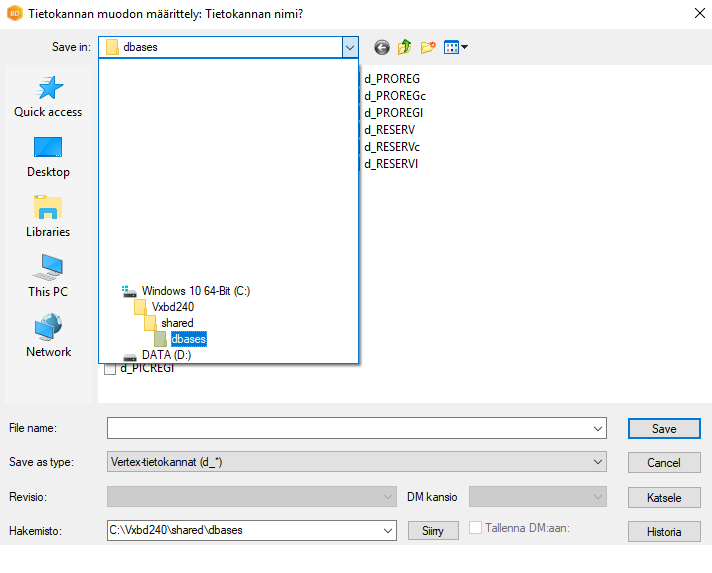Click the Save button

click(664, 429)
